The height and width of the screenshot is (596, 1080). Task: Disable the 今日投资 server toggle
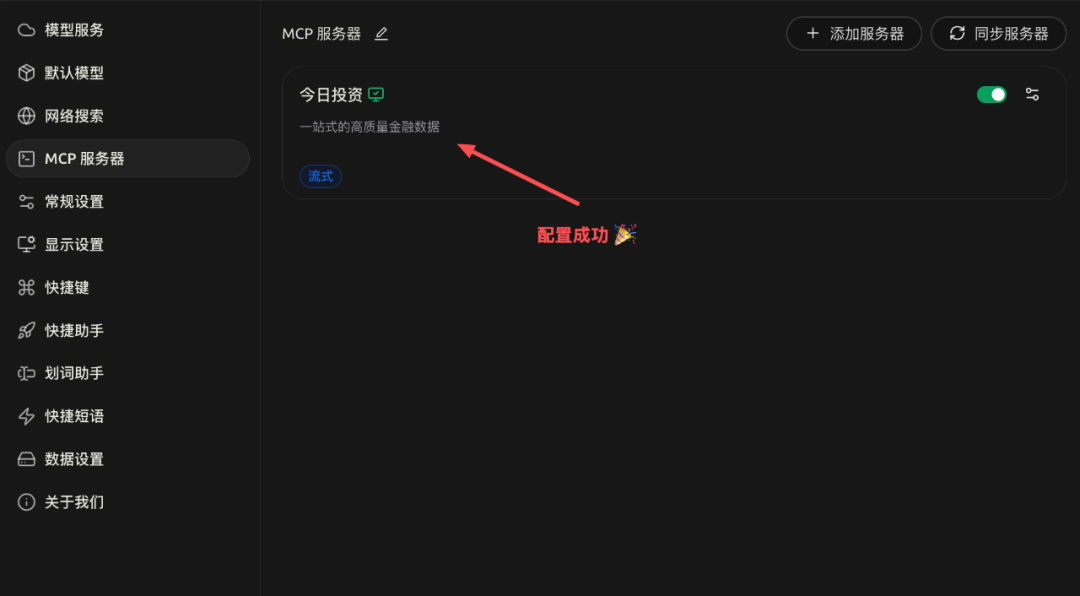pyautogui.click(x=991, y=94)
